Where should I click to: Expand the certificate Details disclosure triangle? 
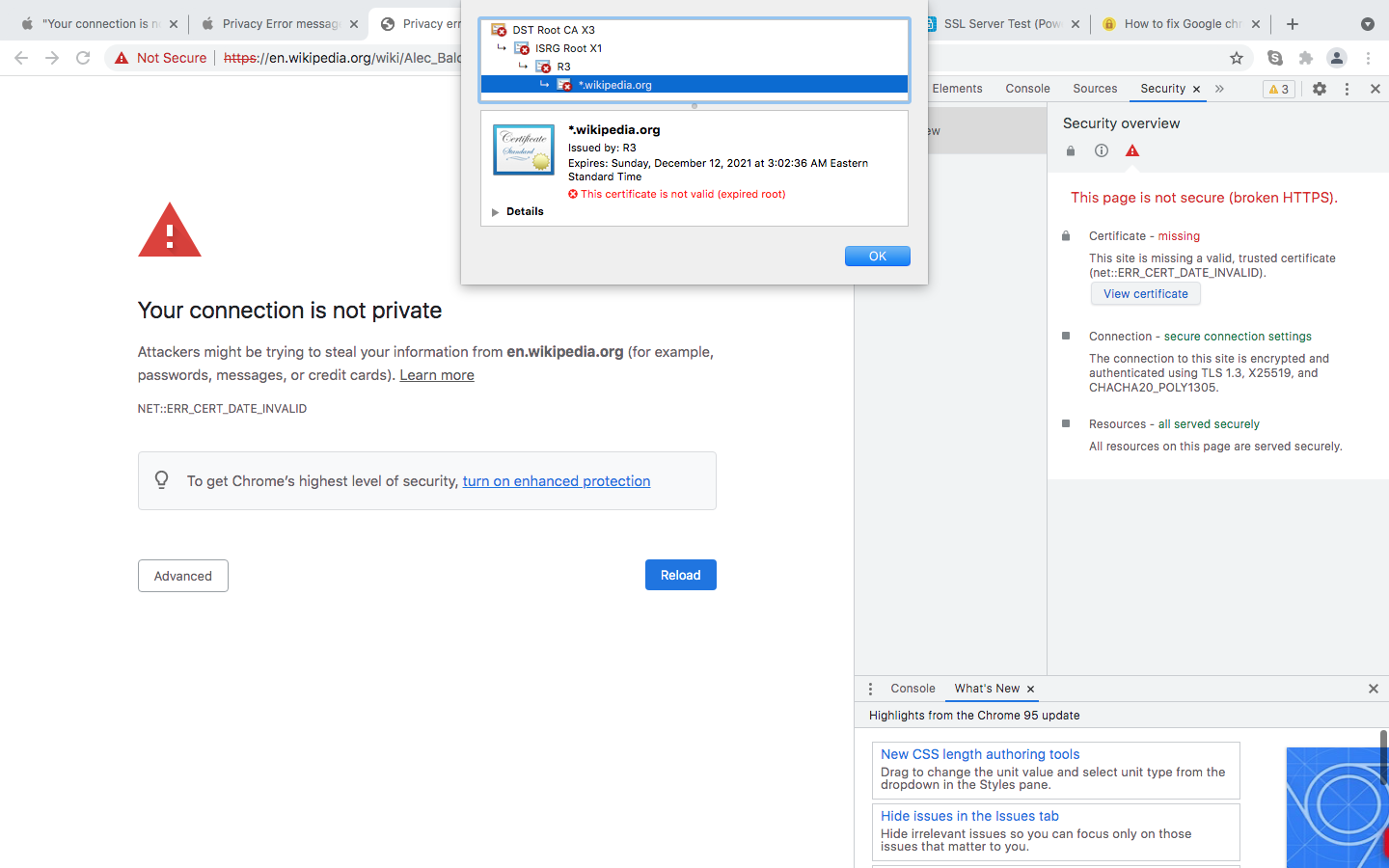(x=495, y=212)
